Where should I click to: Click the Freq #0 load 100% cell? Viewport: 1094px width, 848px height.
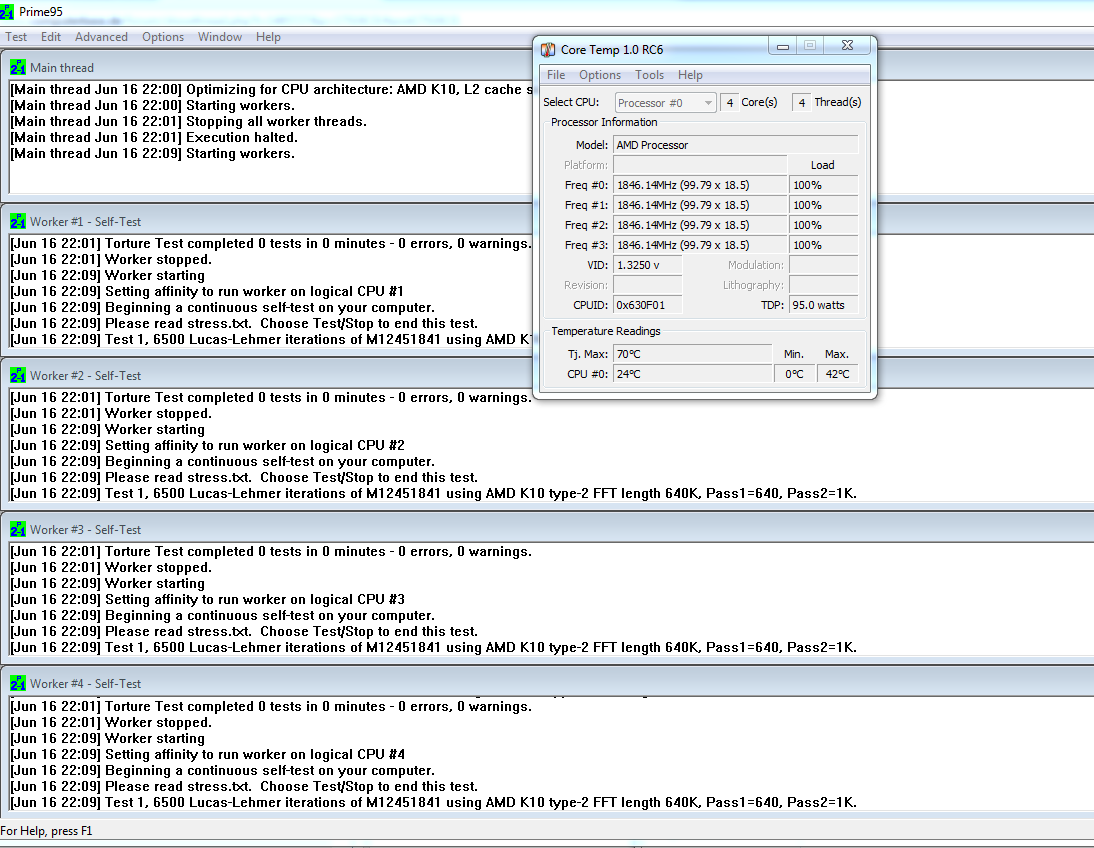coord(823,185)
